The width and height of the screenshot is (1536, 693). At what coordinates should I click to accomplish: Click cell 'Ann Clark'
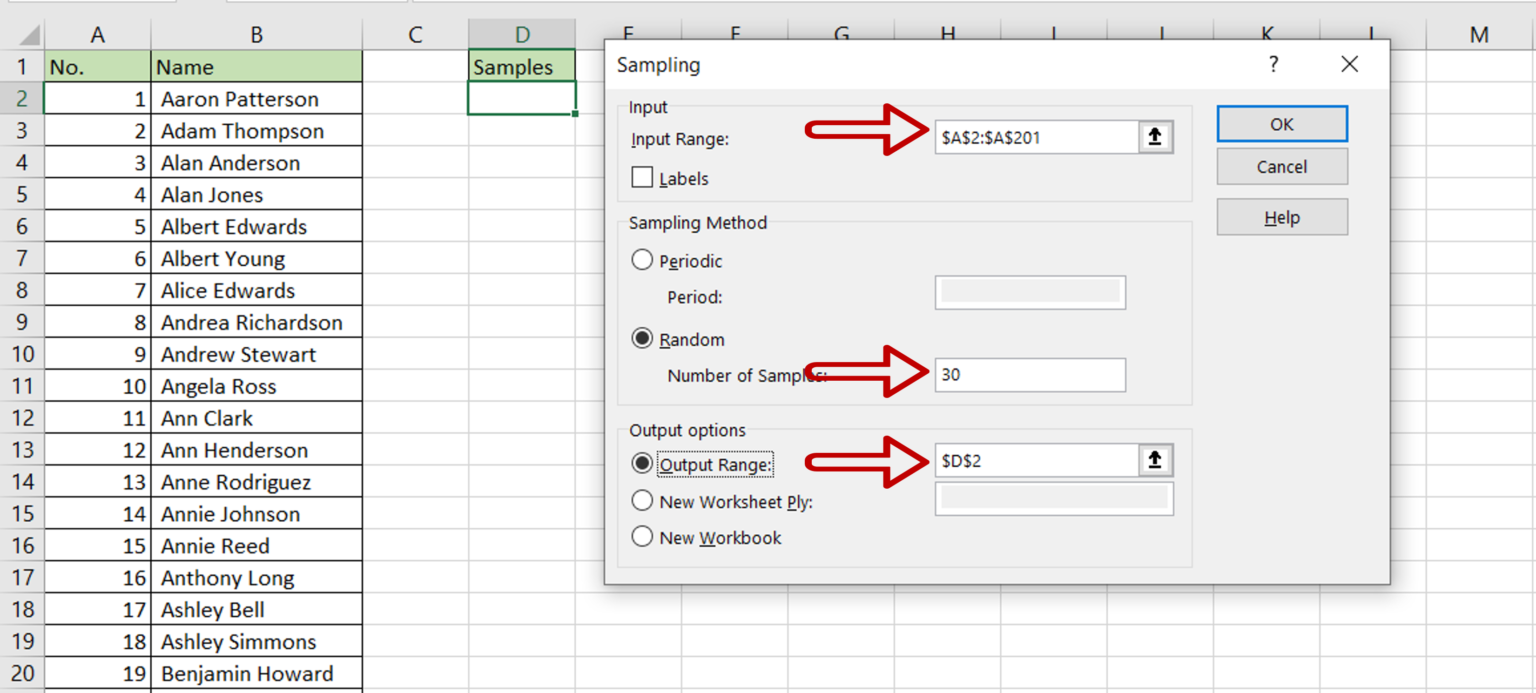coord(257,418)
